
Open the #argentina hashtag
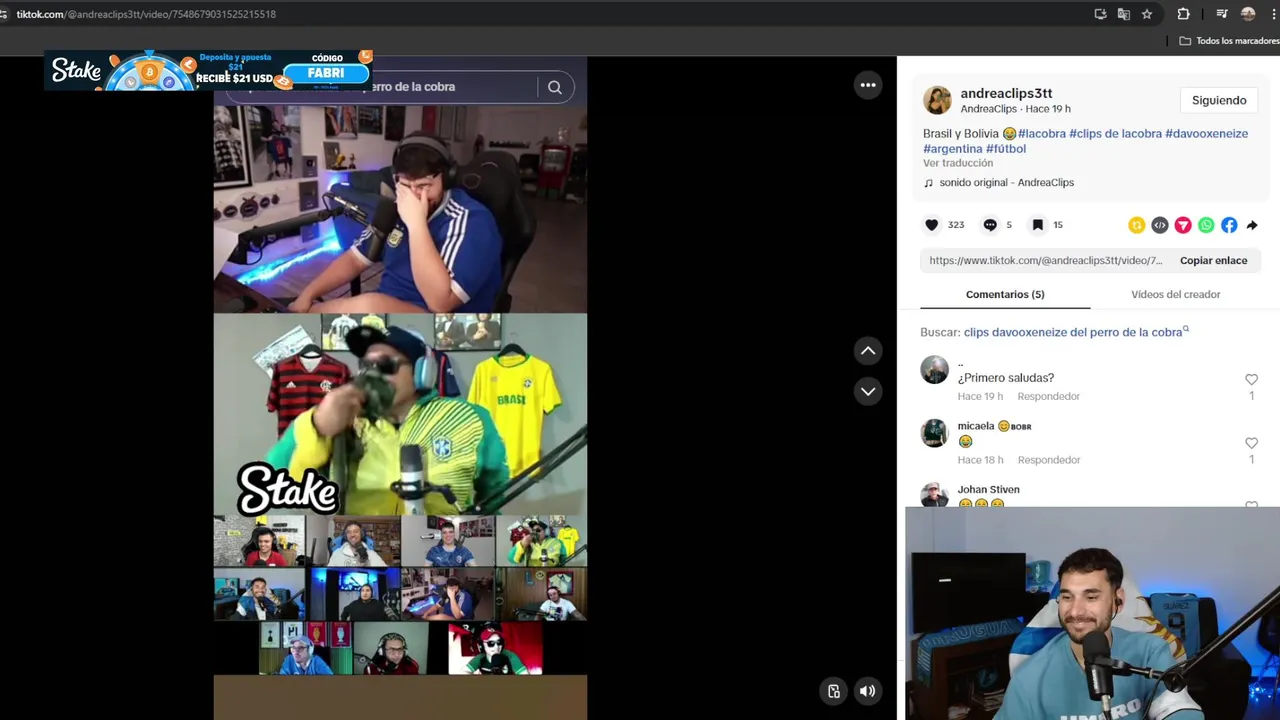953,149
